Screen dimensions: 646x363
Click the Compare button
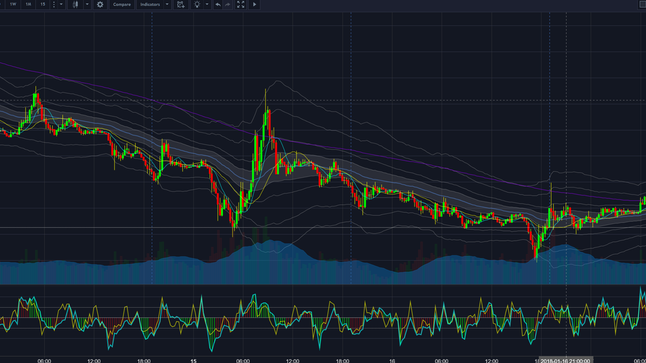122,4
